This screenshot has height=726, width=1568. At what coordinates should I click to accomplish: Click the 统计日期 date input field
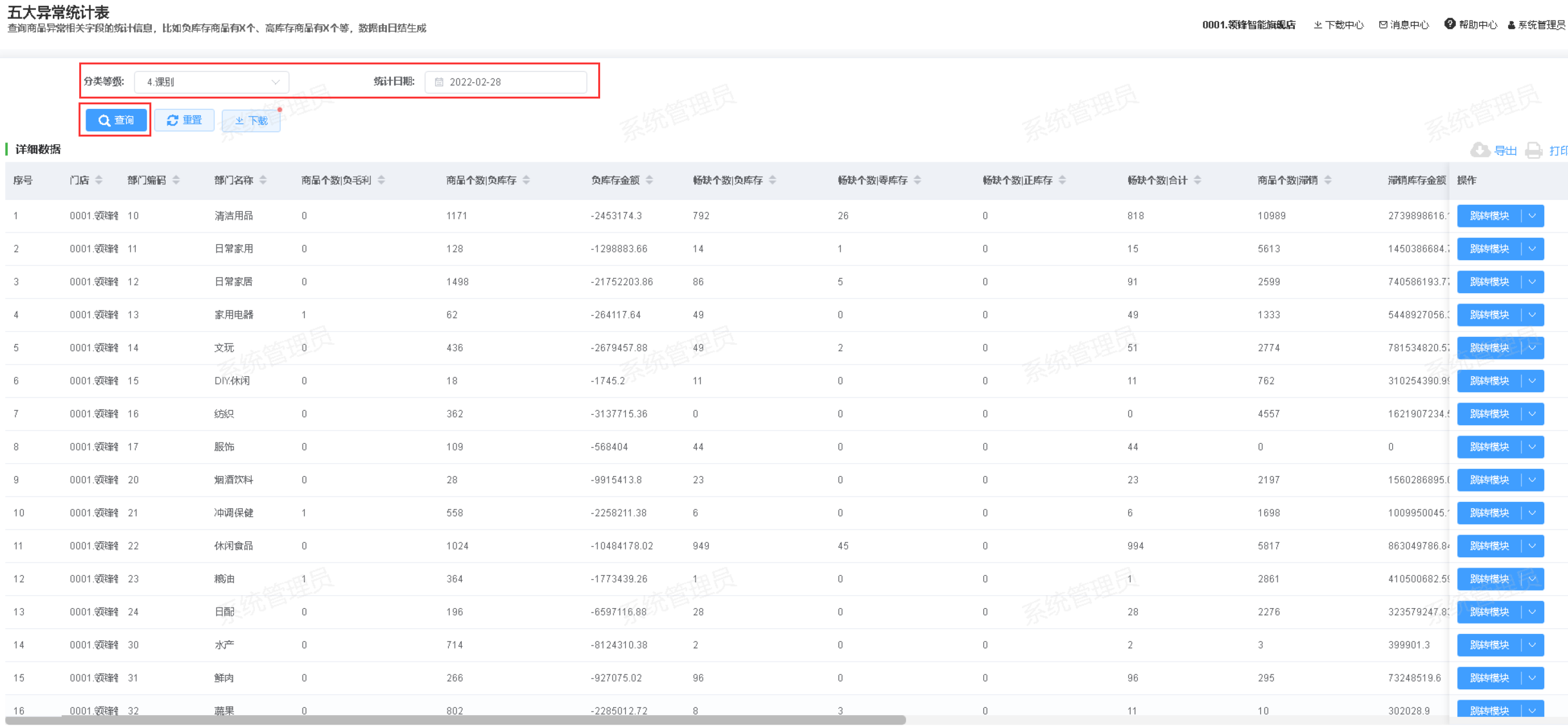(505, 82)
